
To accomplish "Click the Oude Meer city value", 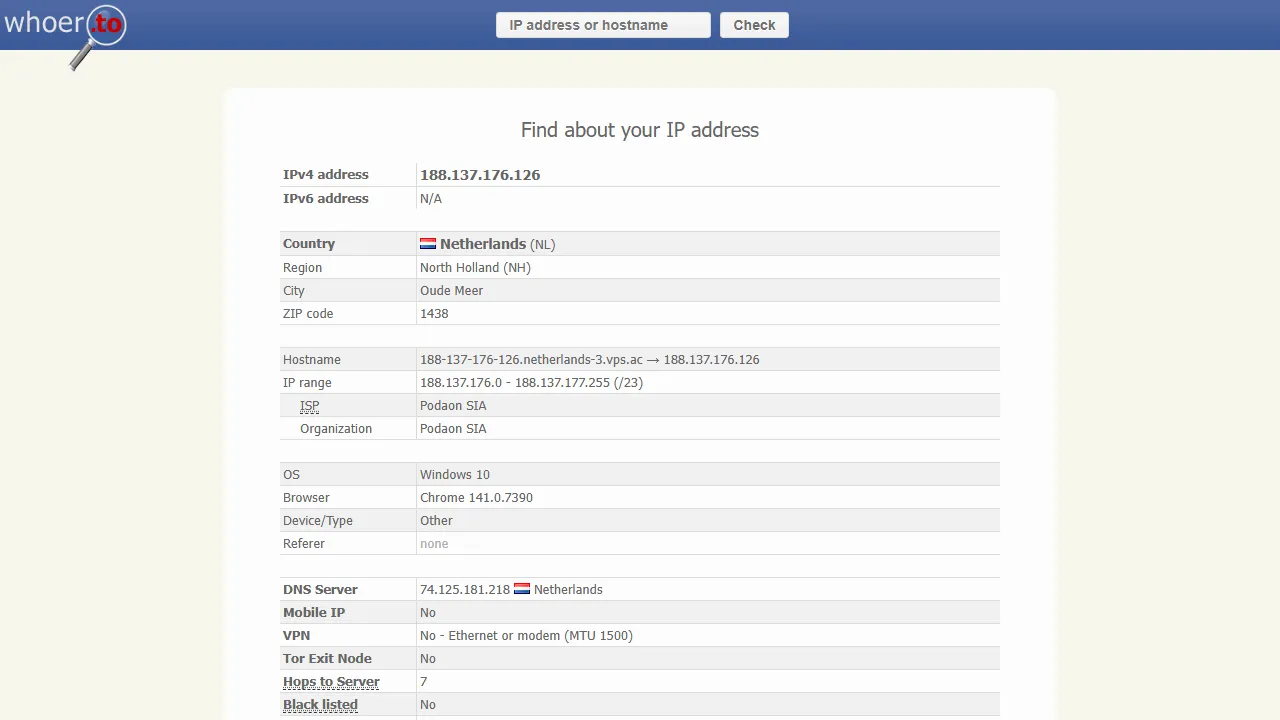I will pos(451,290).
